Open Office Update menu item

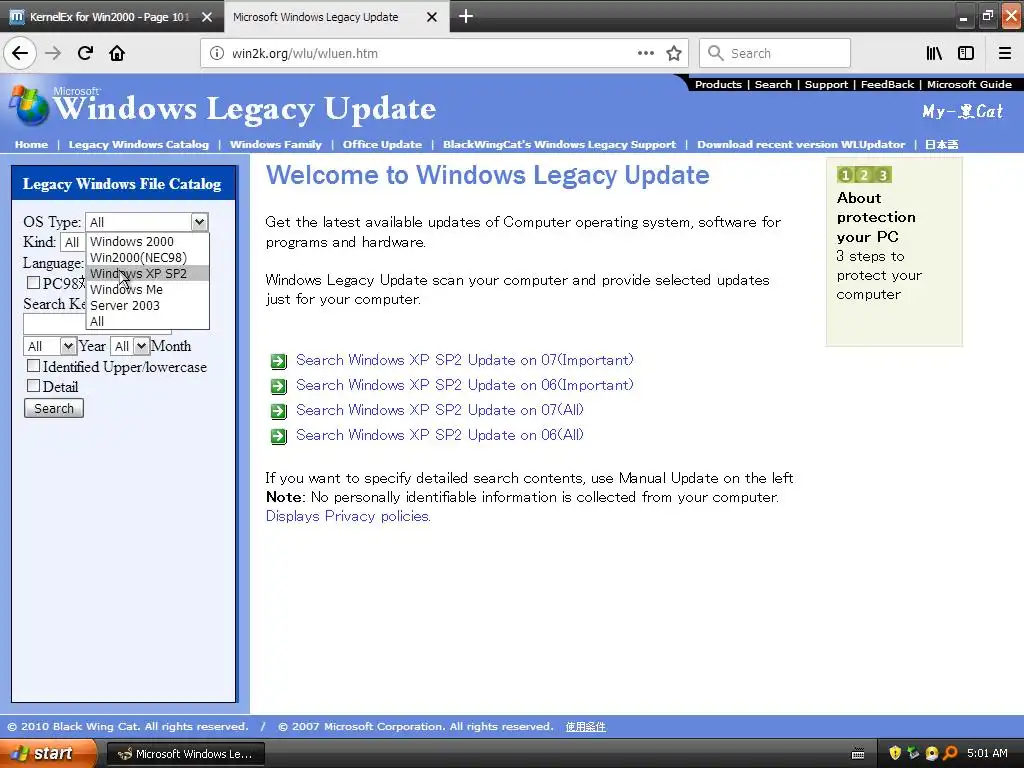point(382,144)
